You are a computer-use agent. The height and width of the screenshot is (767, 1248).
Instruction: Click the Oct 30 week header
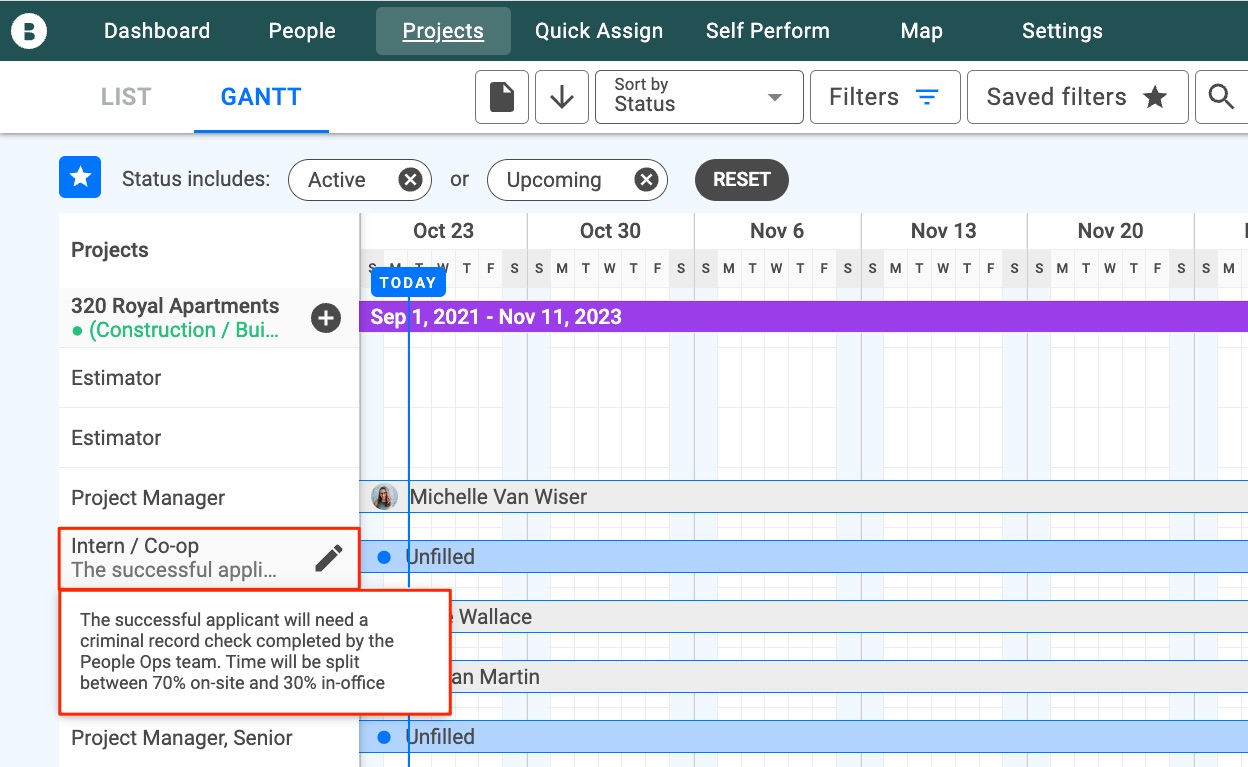point(610,231)
